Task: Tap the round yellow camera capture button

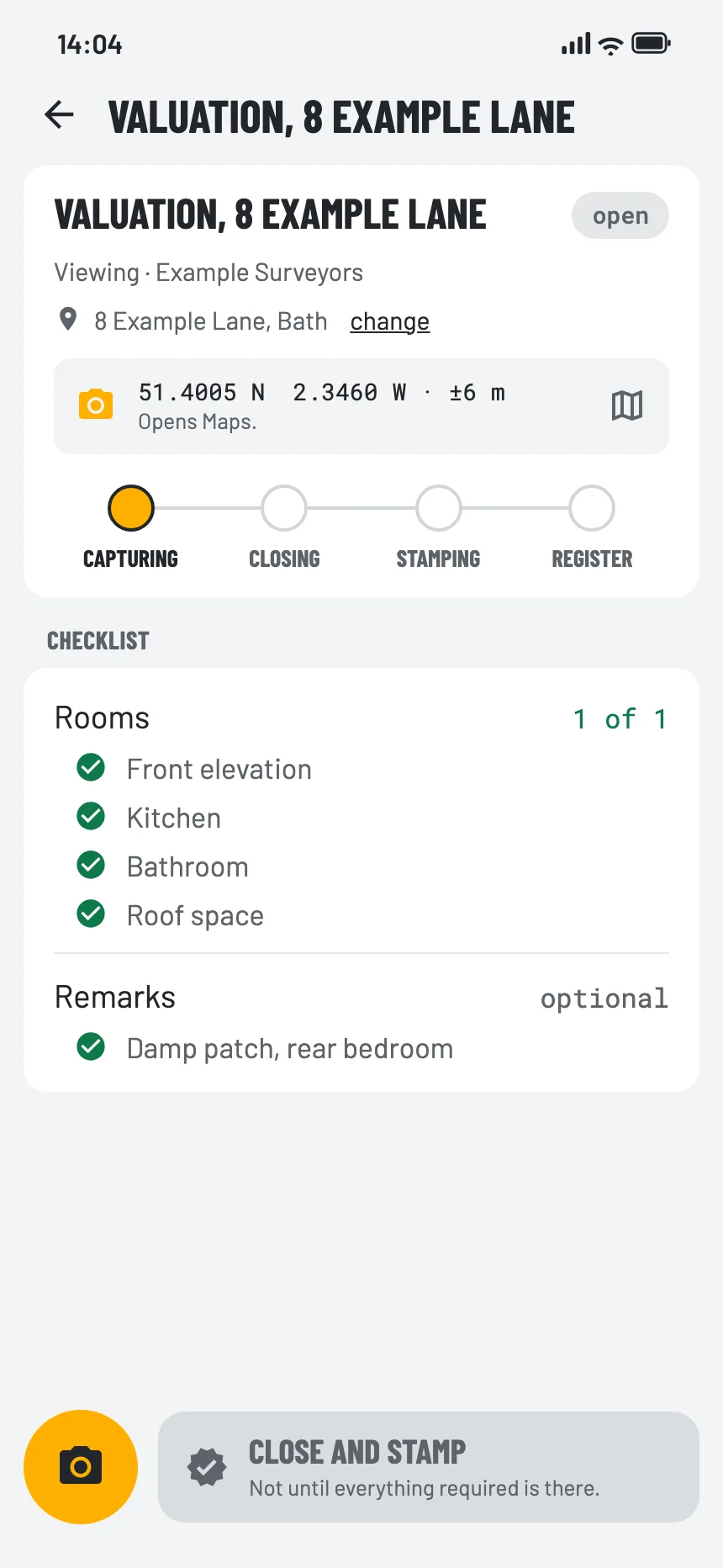Action: 81,1467
